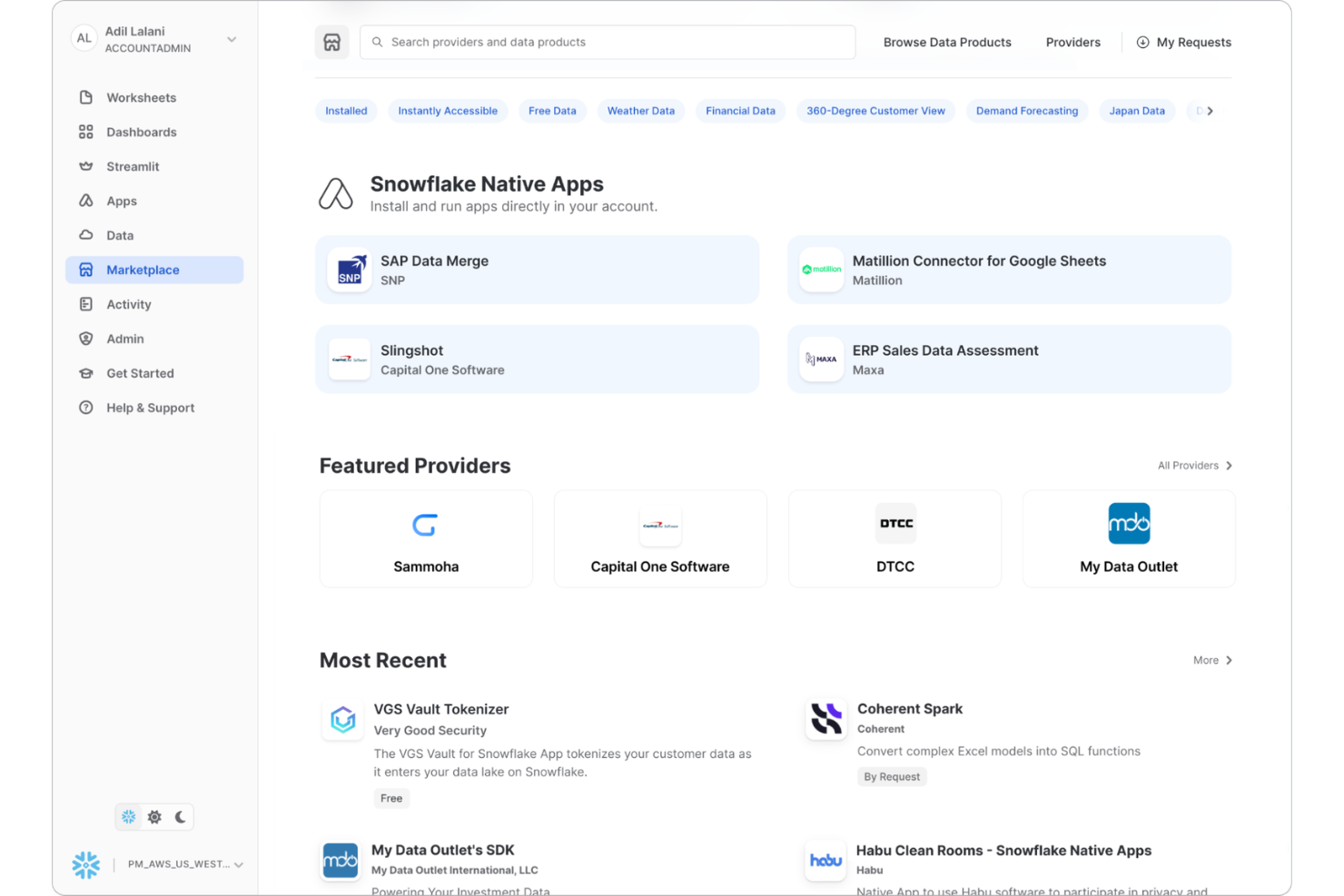Toggle the Installed filter chip
Image resolution: width=1344 pixels, height=896 pixels.
point(346,110)
